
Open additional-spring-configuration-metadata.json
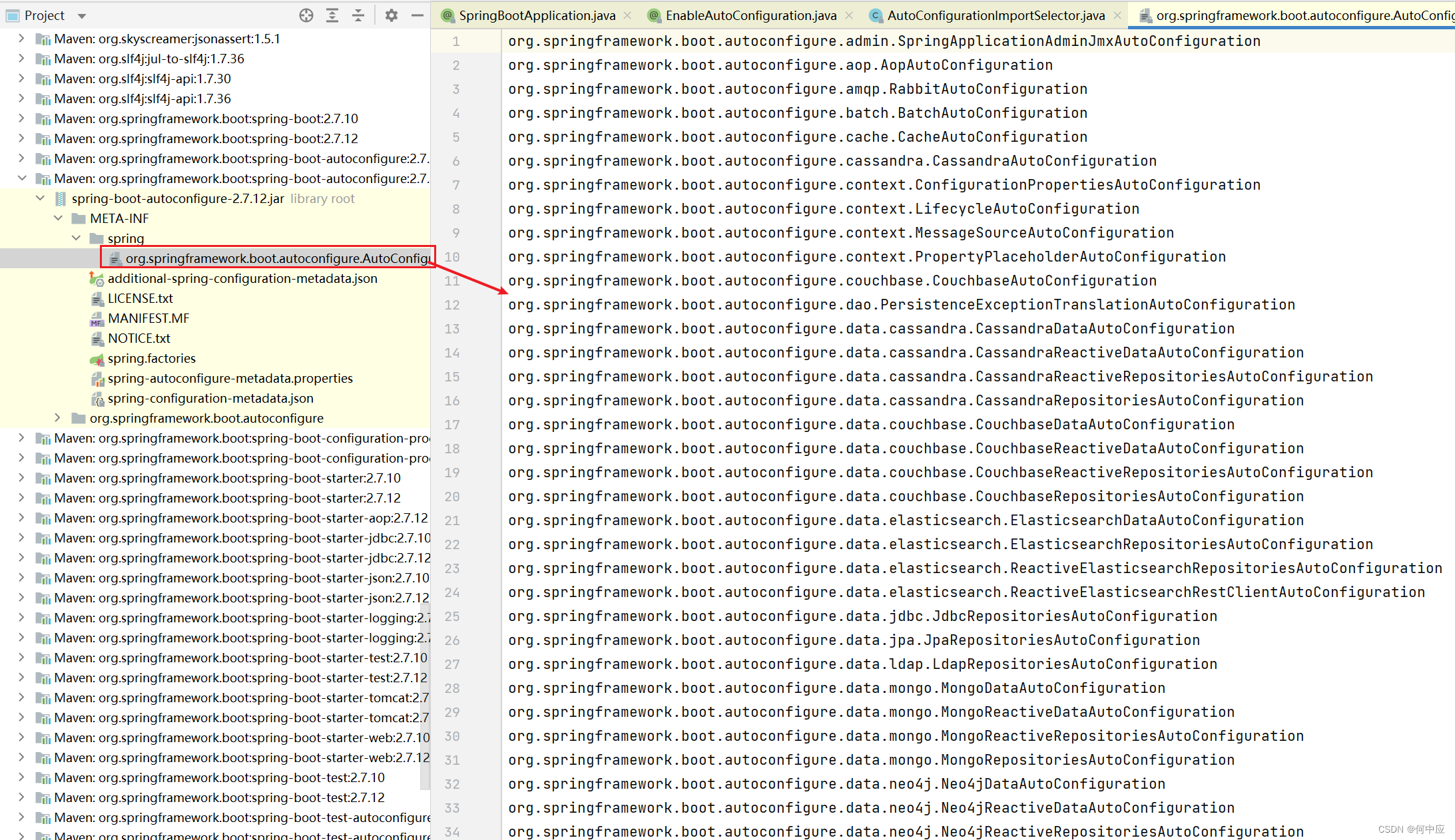pos(242,278)
